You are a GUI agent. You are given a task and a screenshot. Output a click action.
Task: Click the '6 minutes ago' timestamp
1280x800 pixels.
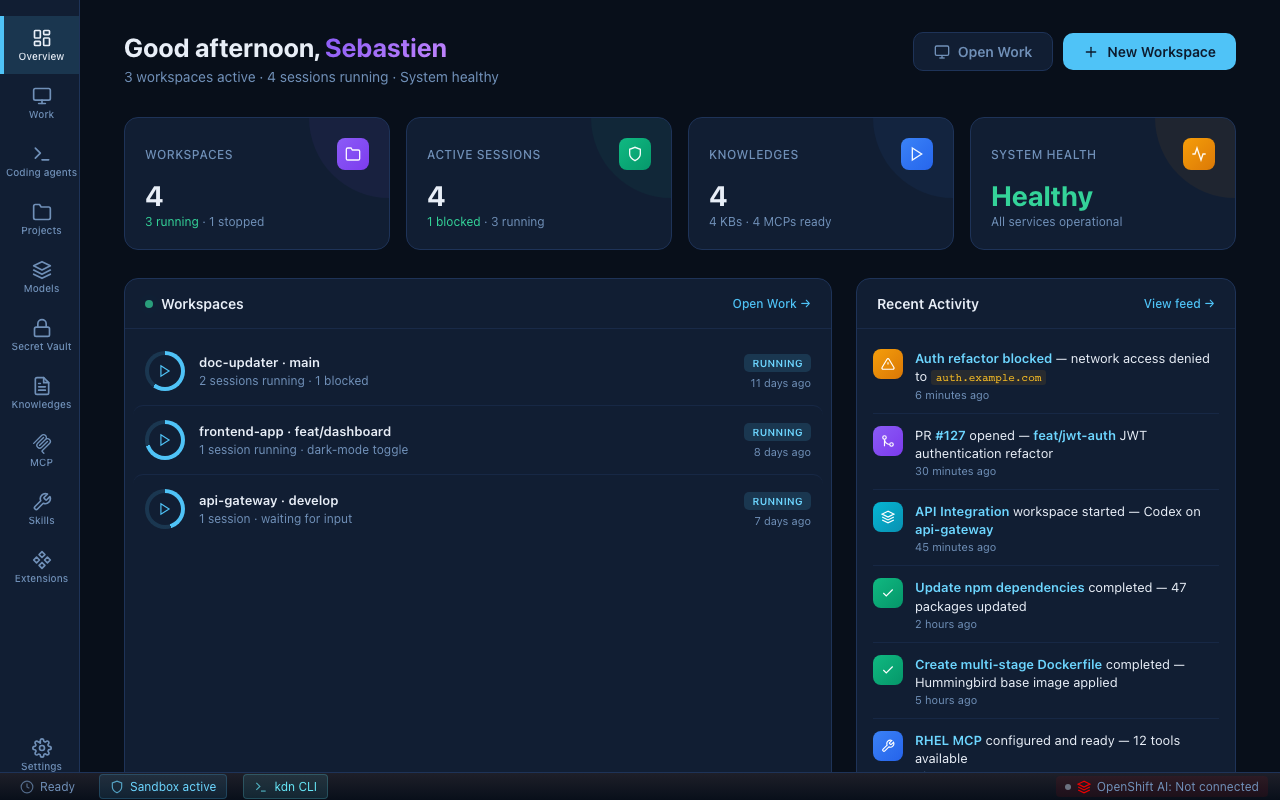tap(952, 395)
